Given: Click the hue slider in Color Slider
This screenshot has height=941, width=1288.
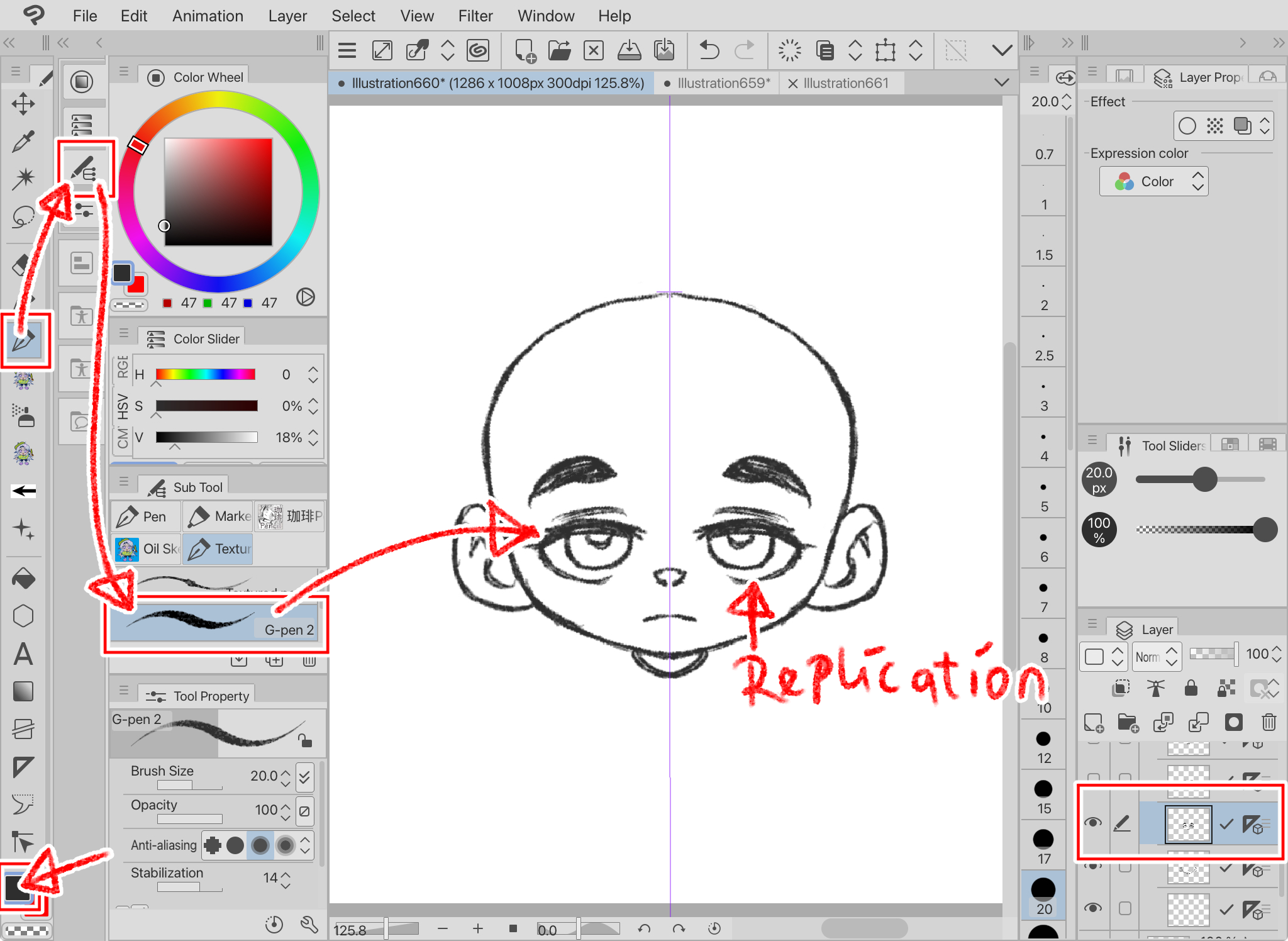Looking at the screenshot, I should [205, 375].
